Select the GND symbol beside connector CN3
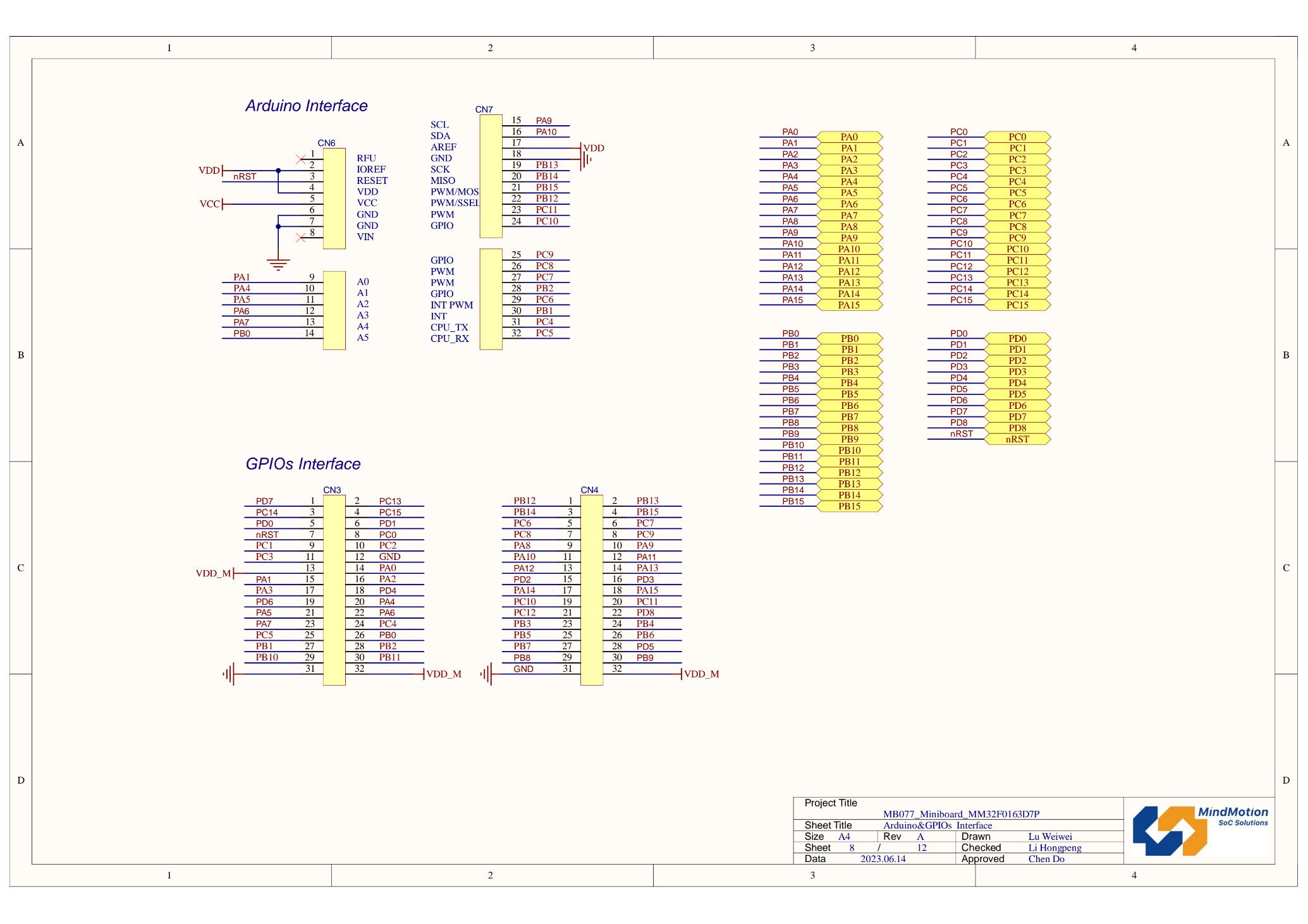 click(228, 674)
